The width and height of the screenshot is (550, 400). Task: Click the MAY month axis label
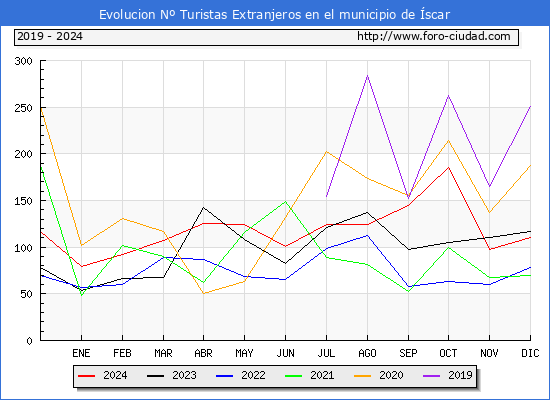click(x=244, y=353)
